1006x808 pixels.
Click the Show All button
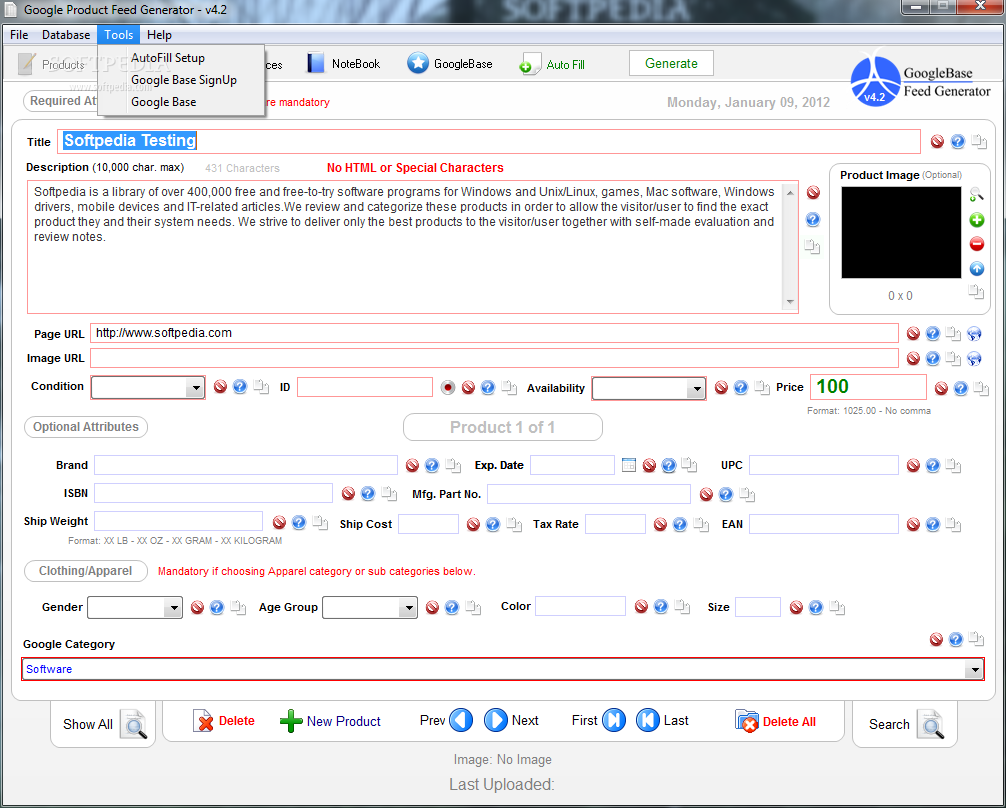point(103,724)
